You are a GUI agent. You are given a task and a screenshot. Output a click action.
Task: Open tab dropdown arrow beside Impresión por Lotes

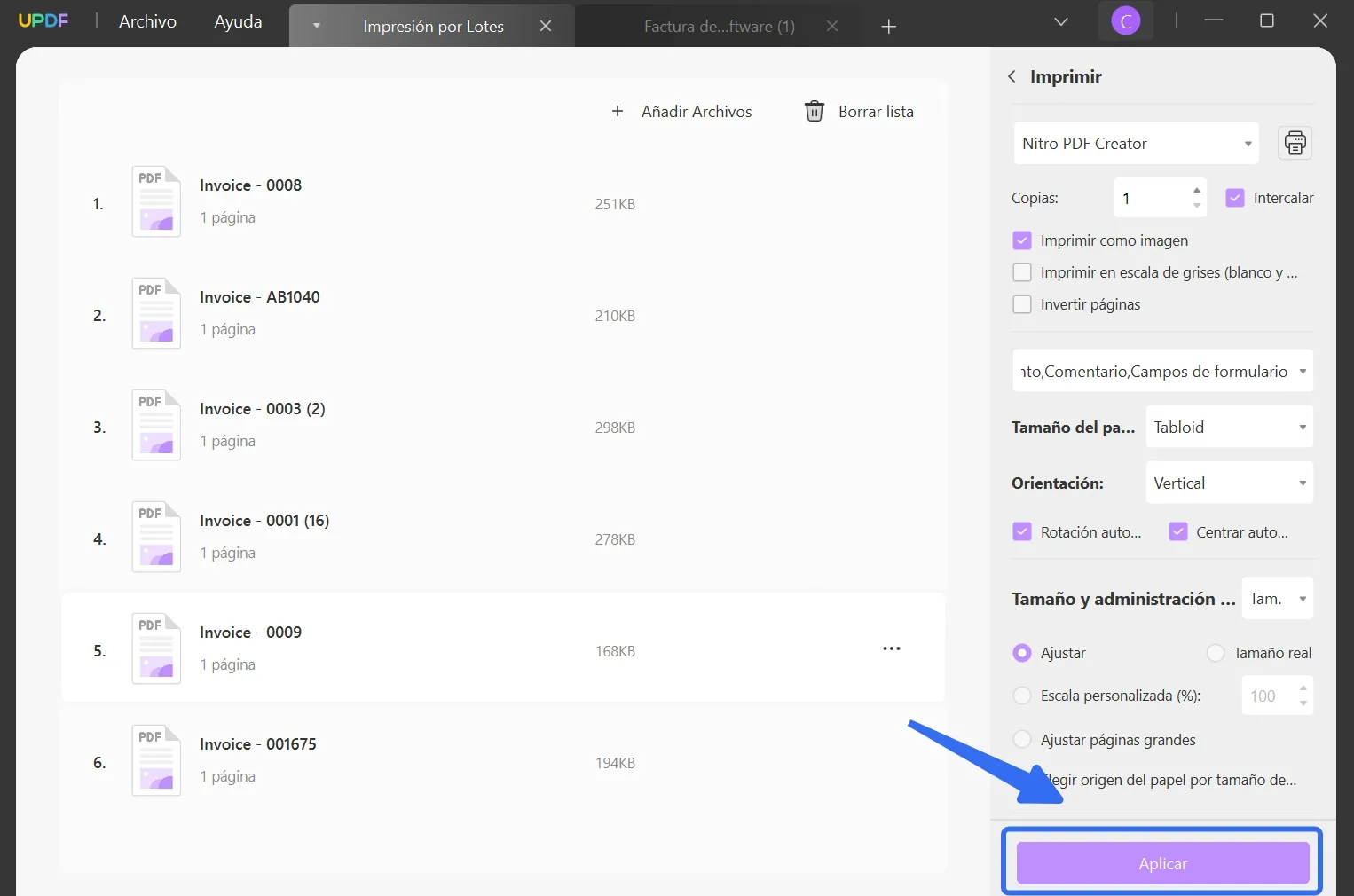point(317,26)
